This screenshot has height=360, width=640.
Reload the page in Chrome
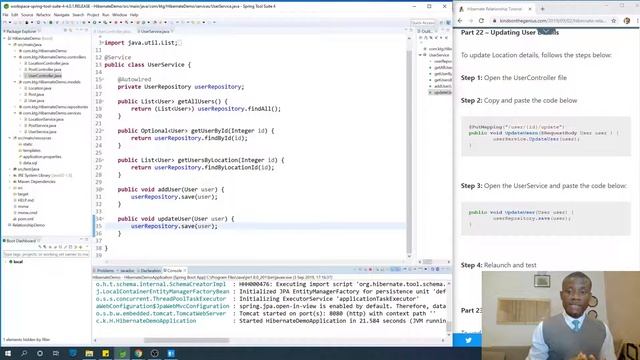tap(481, 20)
